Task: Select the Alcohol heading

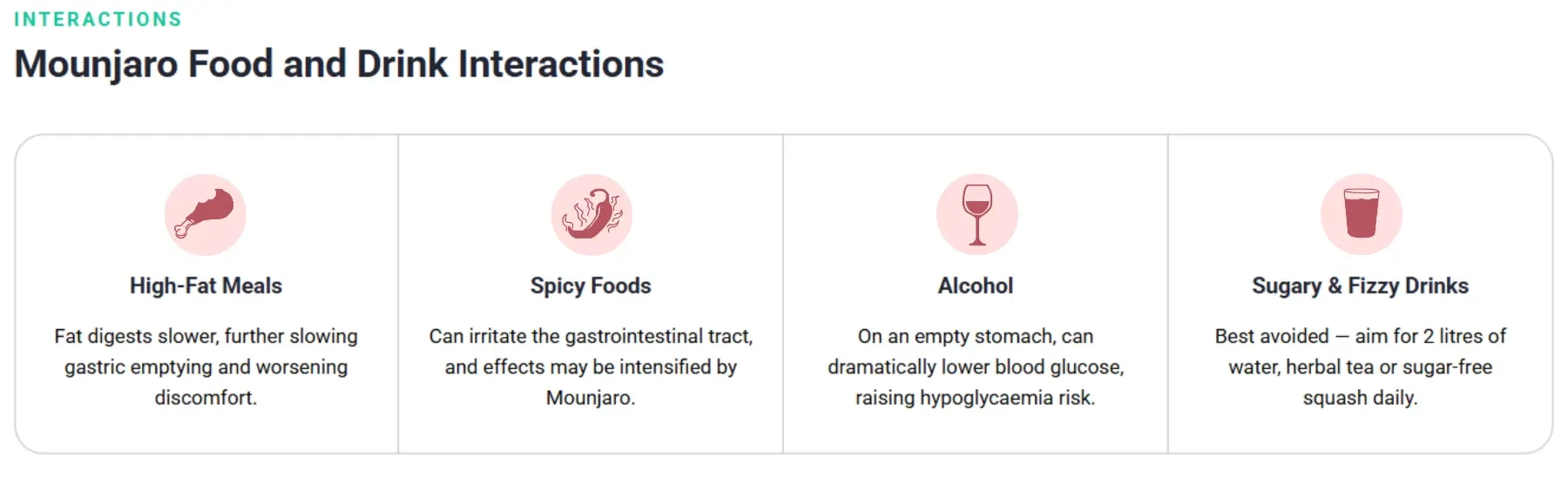Action: [976, 286]
